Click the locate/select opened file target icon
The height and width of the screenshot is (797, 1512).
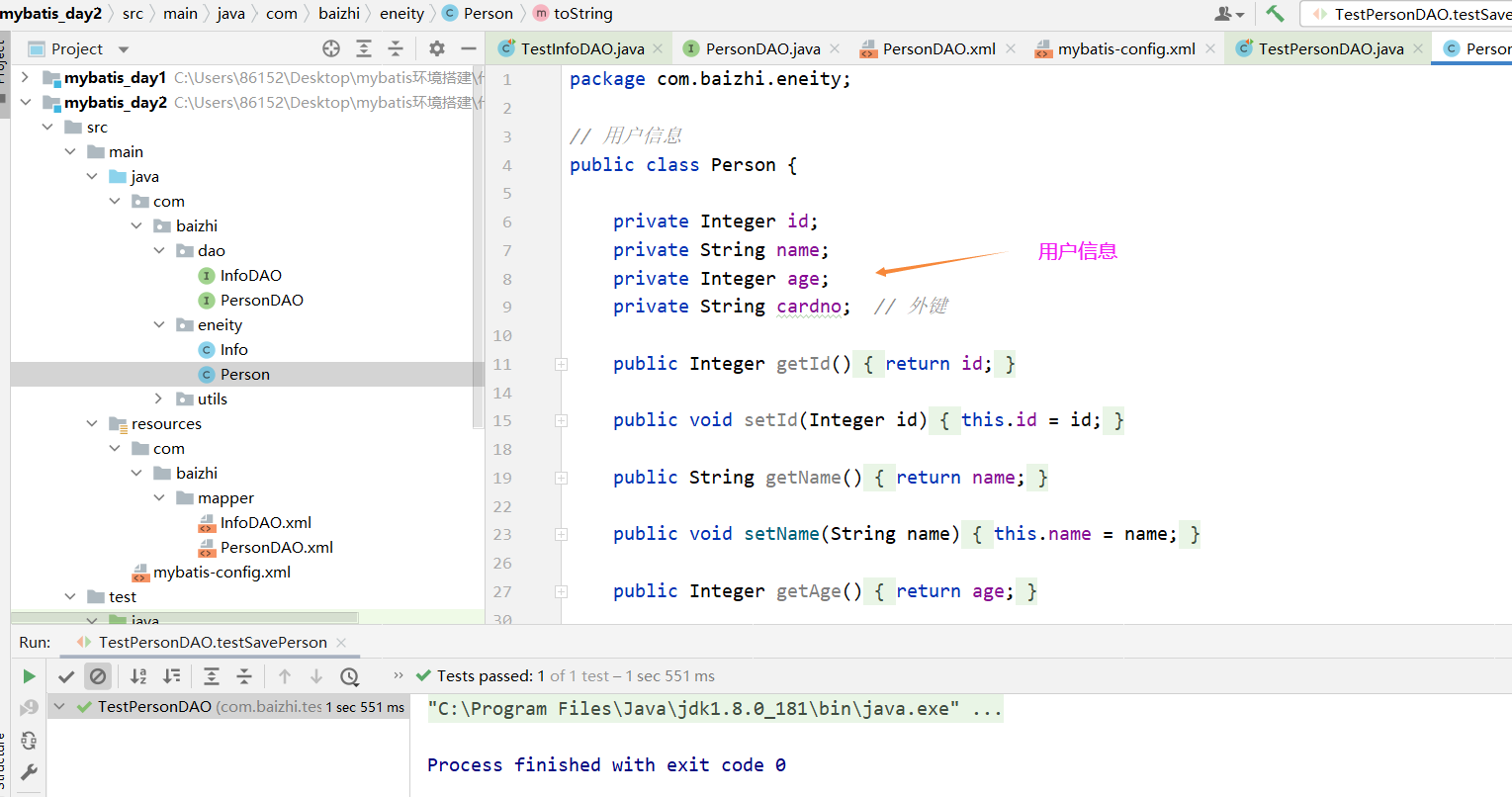331,48
